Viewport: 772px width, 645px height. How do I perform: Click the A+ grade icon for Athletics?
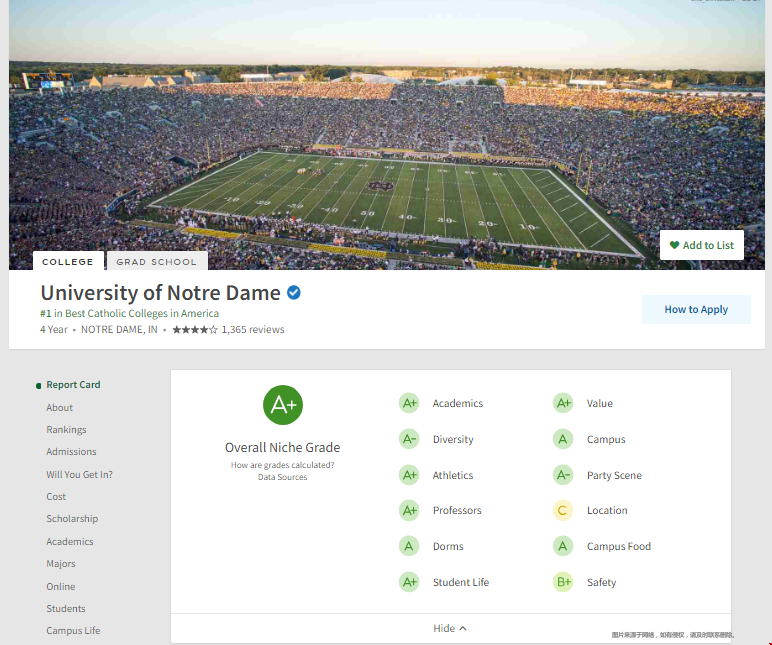click(409, 475)
